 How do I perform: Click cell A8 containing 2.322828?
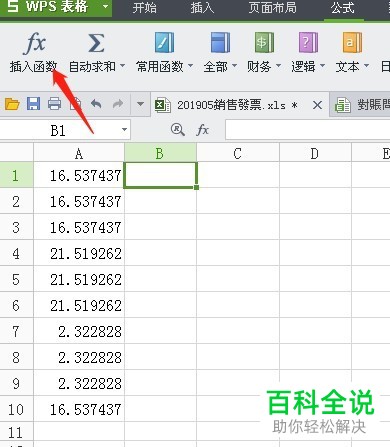(x=79, y=357)
